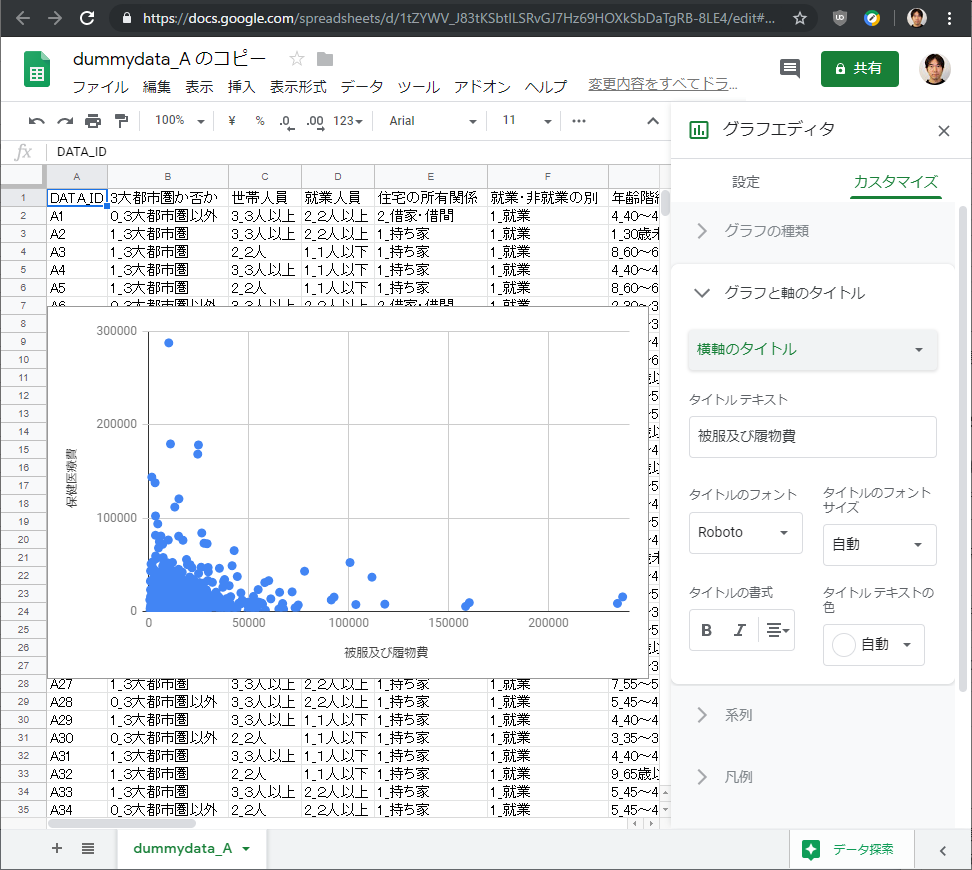Click the 共有 button

859,69
